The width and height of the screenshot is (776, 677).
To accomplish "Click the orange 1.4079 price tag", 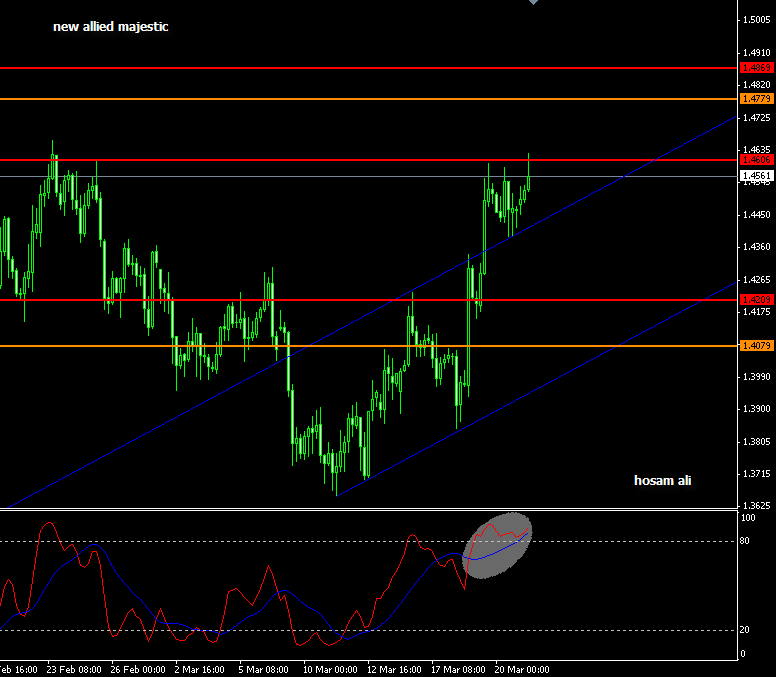I will click(x=755, y=346).
